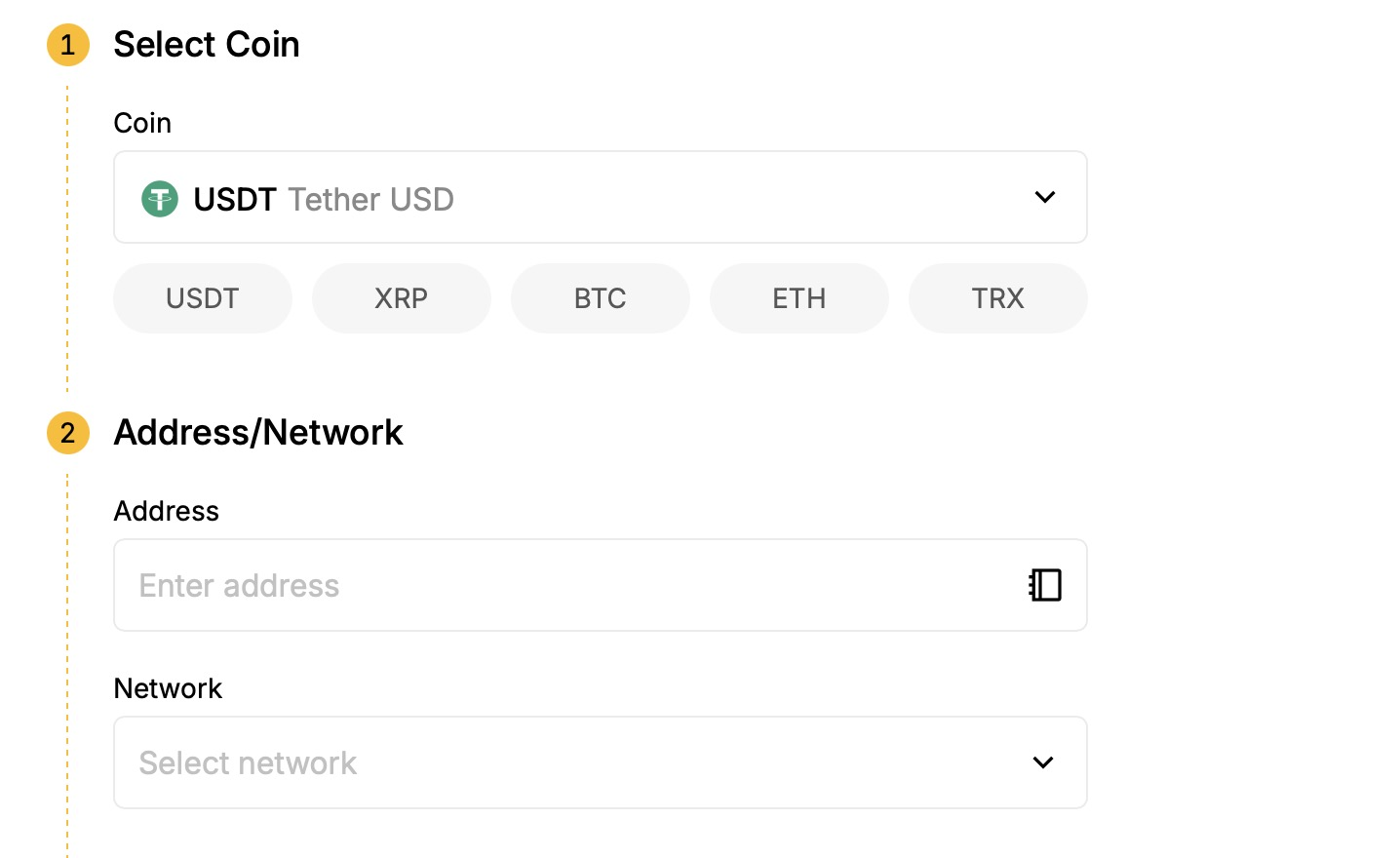
Task: Open the address book icon
Action: (1045, 585)
